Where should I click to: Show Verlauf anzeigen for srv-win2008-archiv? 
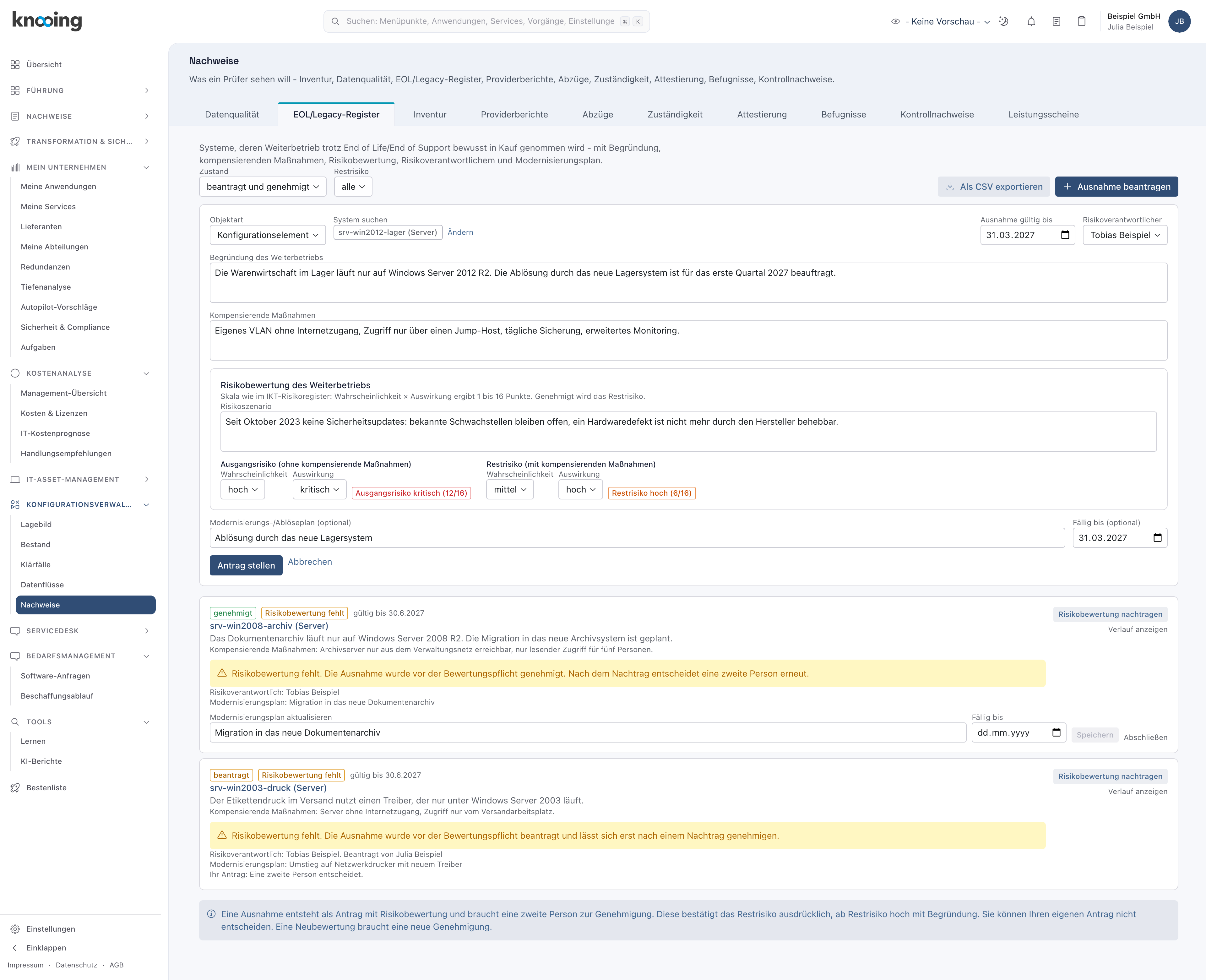click(1137, 629)
